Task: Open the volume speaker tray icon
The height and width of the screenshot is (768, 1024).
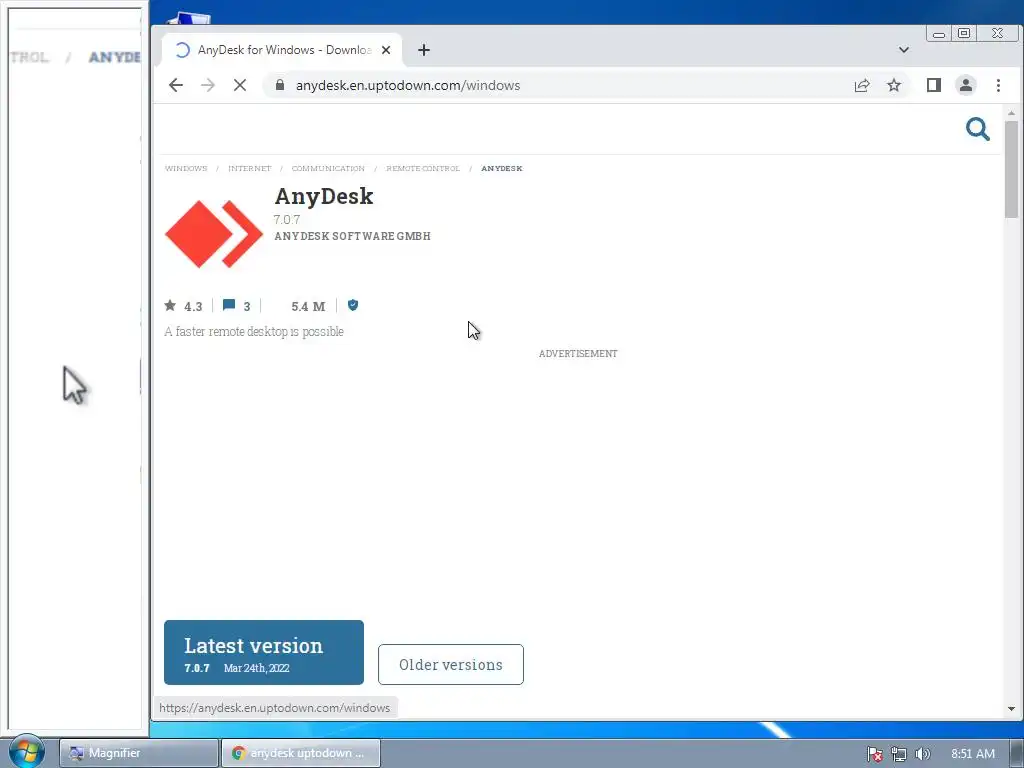Action: [x=923, y=754]
